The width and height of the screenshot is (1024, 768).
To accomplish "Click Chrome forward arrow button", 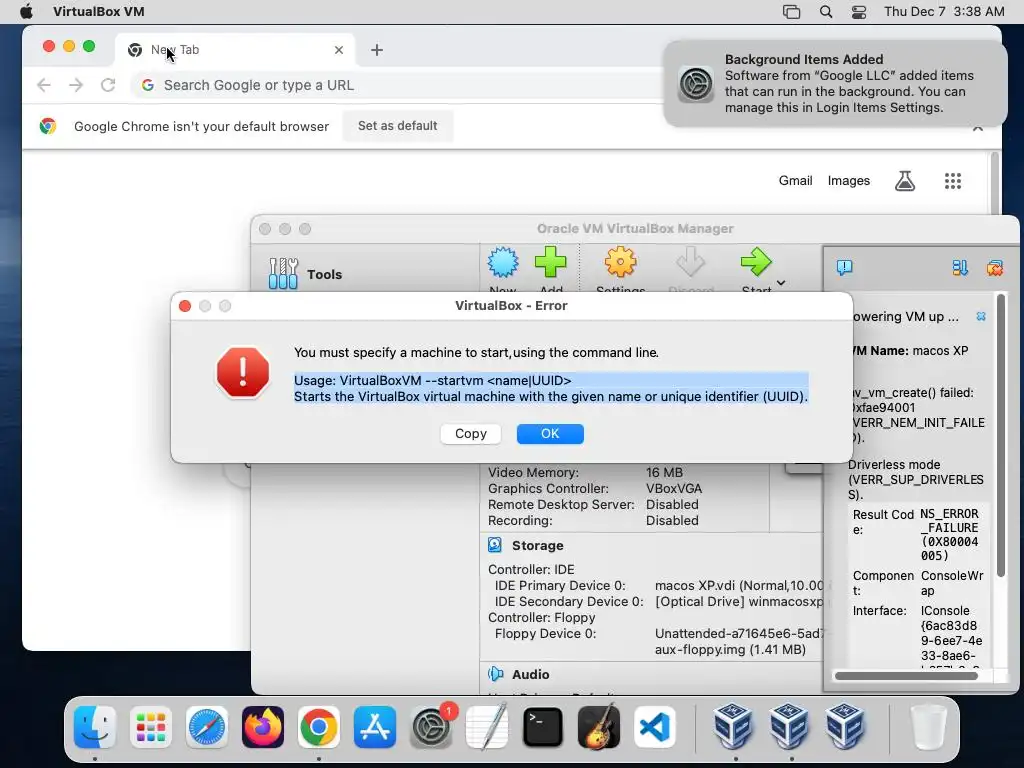I will click(x=76, y=85).
